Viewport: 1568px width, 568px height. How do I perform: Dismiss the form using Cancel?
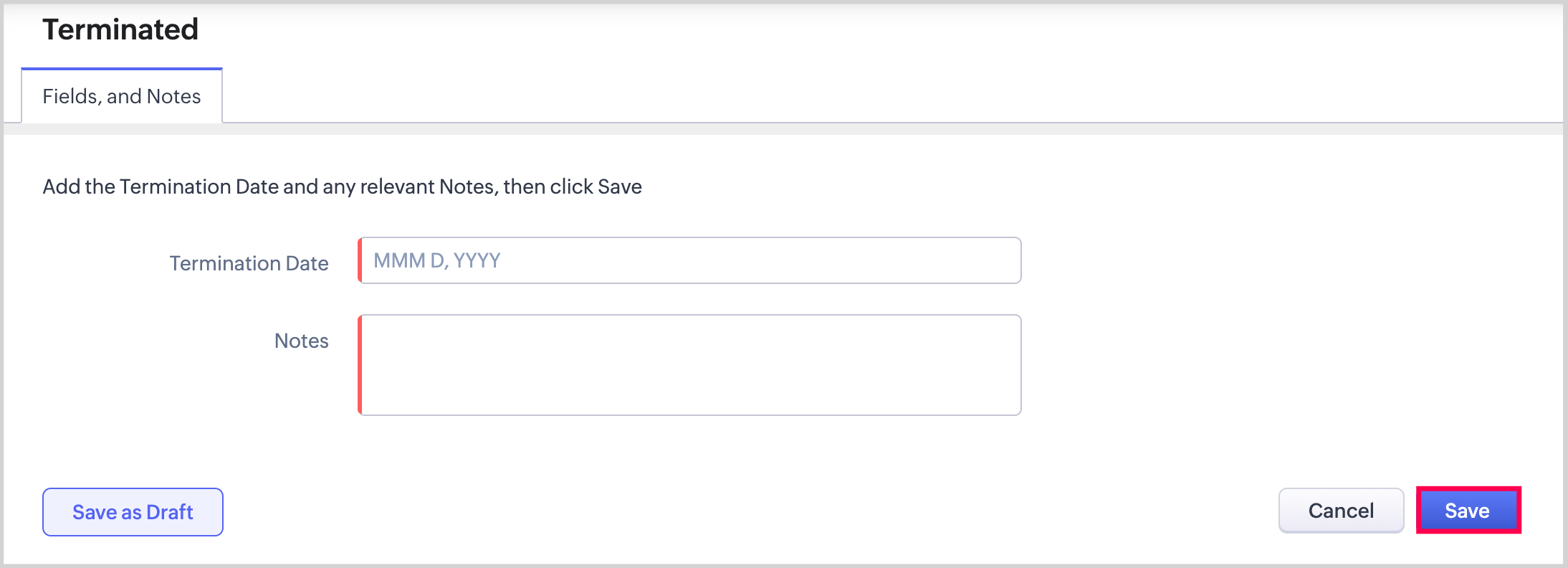coord(1341,511)
